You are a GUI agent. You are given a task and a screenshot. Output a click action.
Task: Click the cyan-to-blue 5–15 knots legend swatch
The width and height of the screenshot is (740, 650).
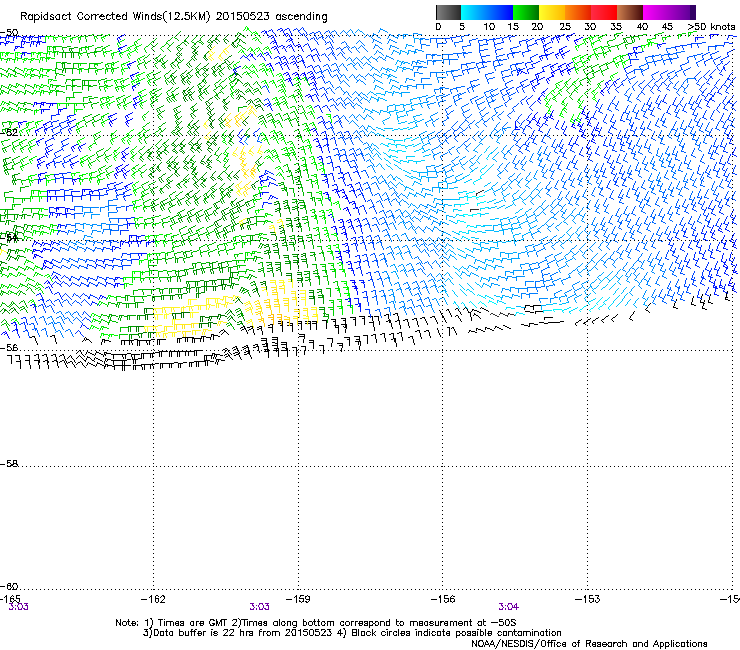coord(487,12)
